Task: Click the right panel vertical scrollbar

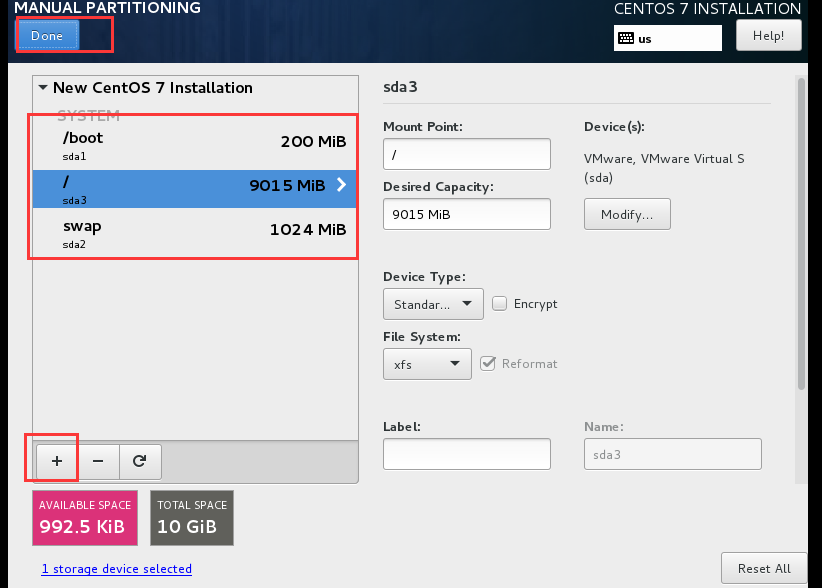Action: tap(801, 233)
